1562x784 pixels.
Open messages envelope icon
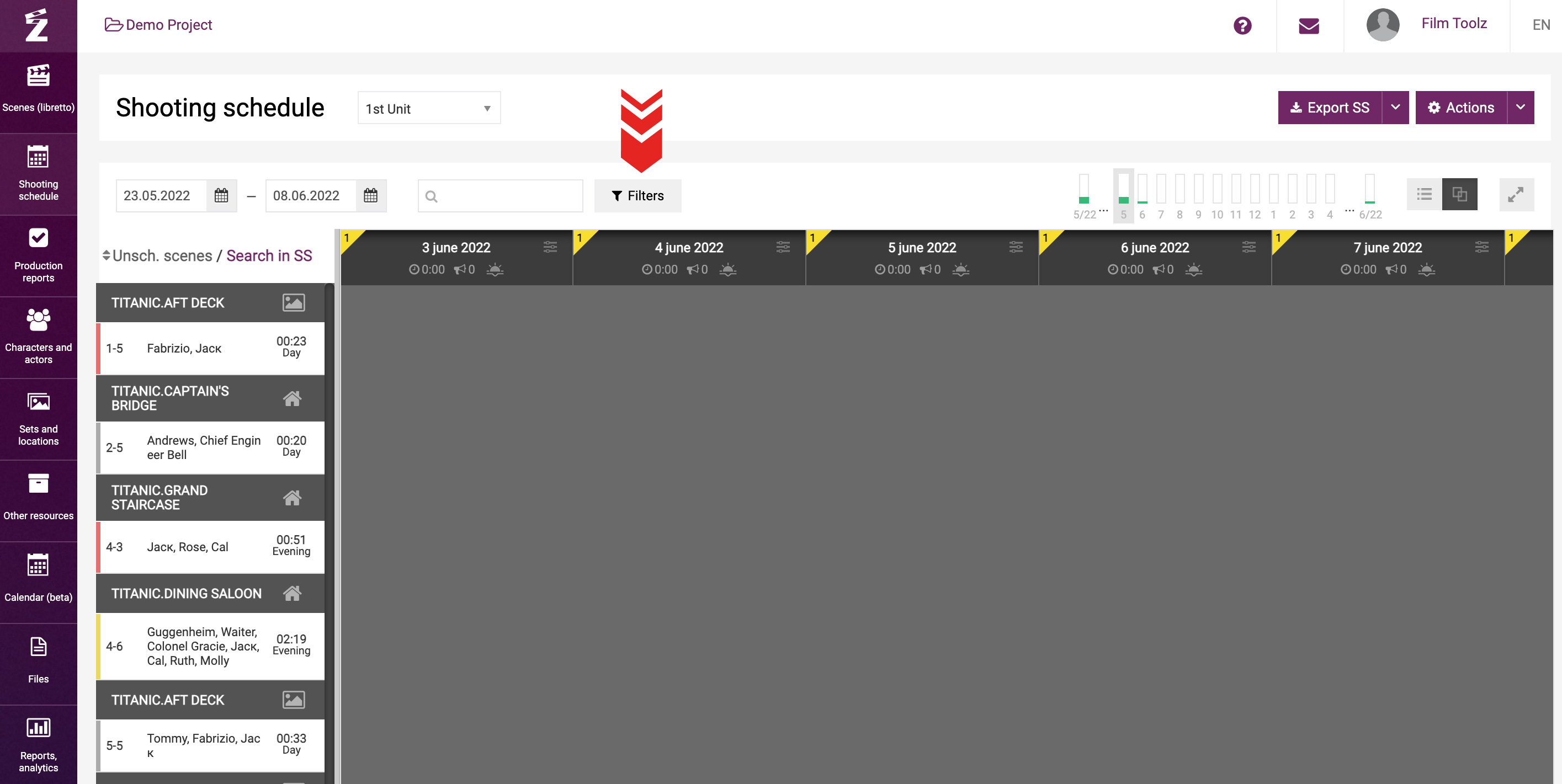pos(1309,26)
